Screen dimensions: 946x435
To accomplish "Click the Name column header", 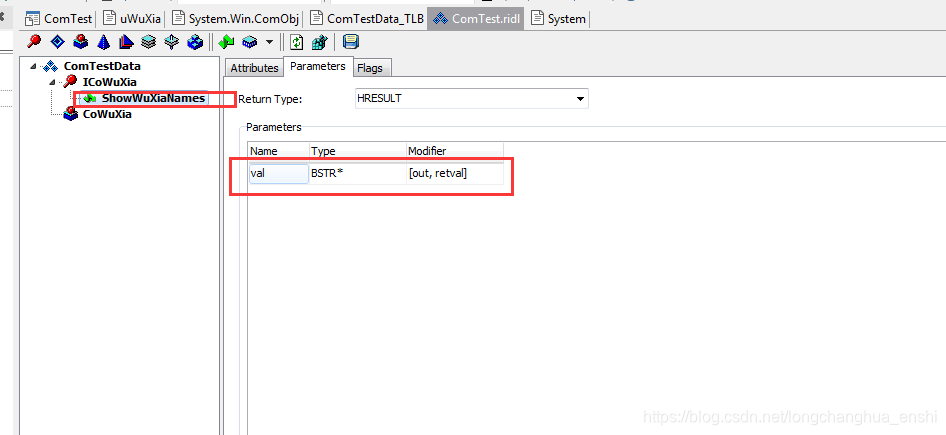I will point(278,151).
